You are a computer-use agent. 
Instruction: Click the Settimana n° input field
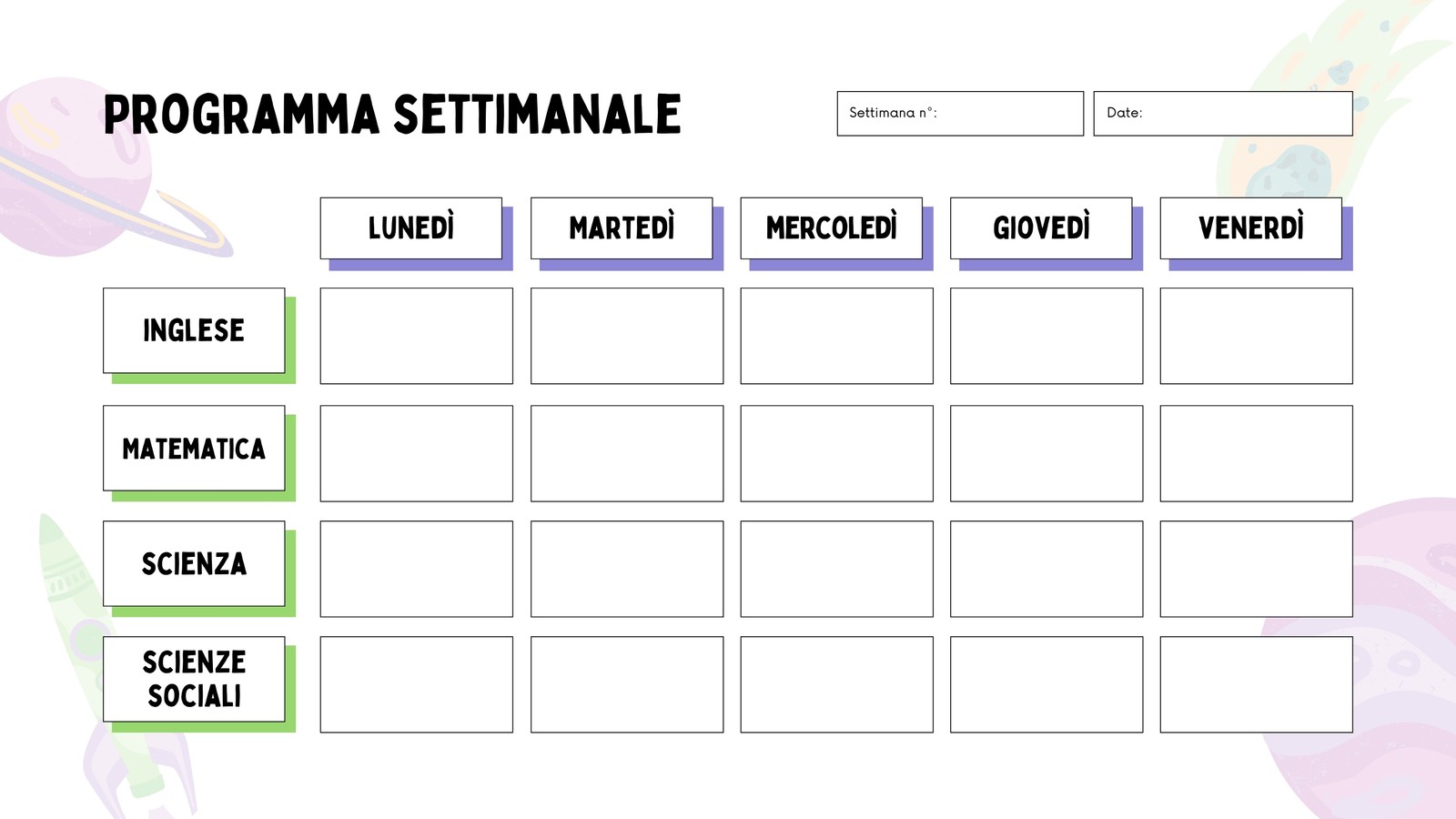(x=960, y=114)
